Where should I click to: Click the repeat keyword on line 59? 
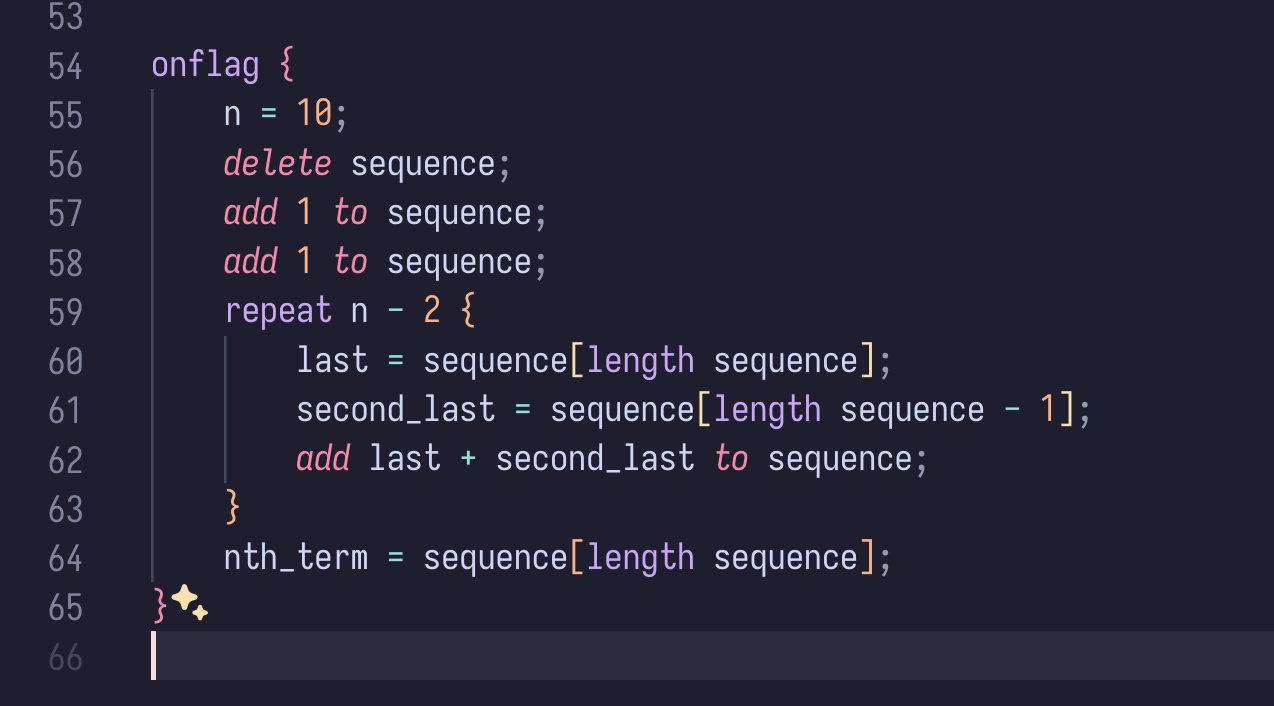278,311
